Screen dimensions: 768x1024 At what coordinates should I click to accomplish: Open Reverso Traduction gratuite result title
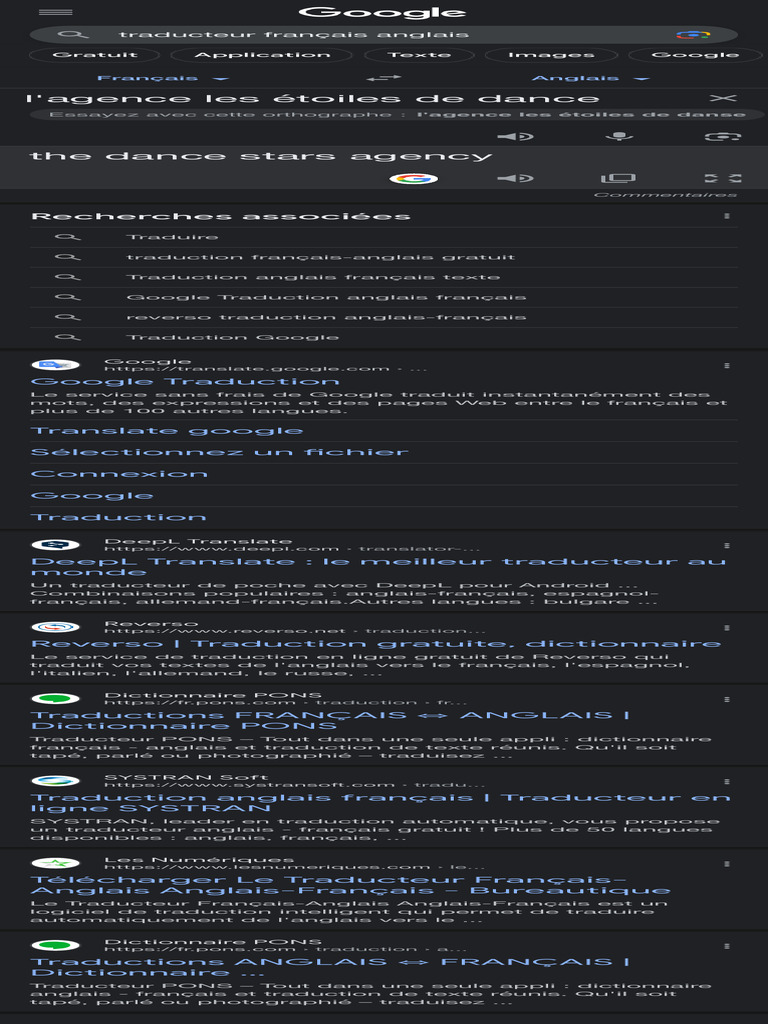click(376, 644)
